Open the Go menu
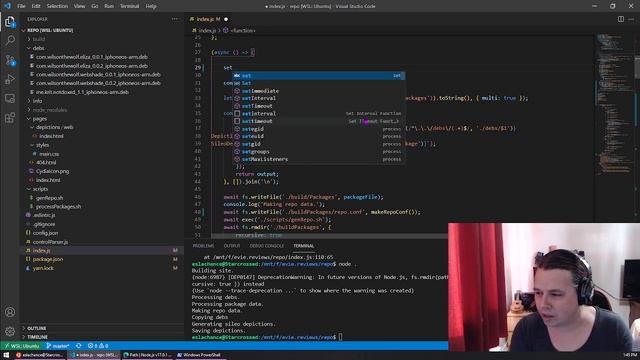 point(95,6)
